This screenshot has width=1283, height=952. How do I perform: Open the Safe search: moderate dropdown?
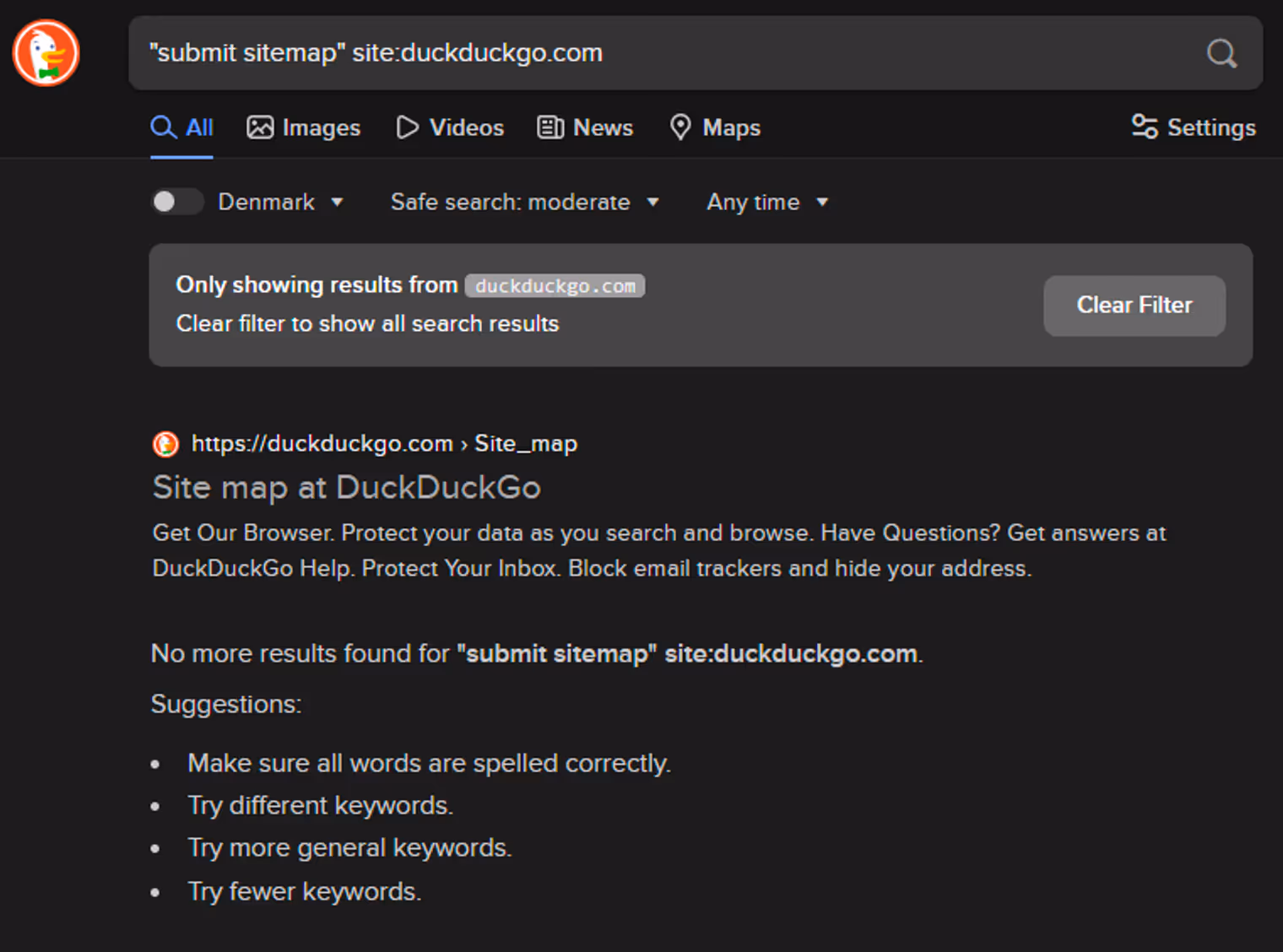click(525, 202)
